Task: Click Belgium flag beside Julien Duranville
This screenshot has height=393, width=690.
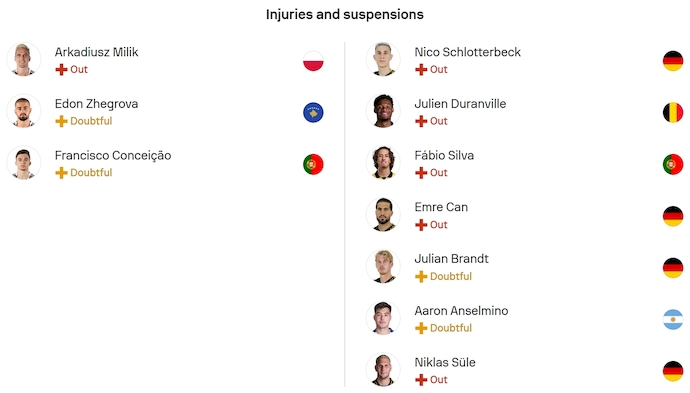Action: [673, 112]
